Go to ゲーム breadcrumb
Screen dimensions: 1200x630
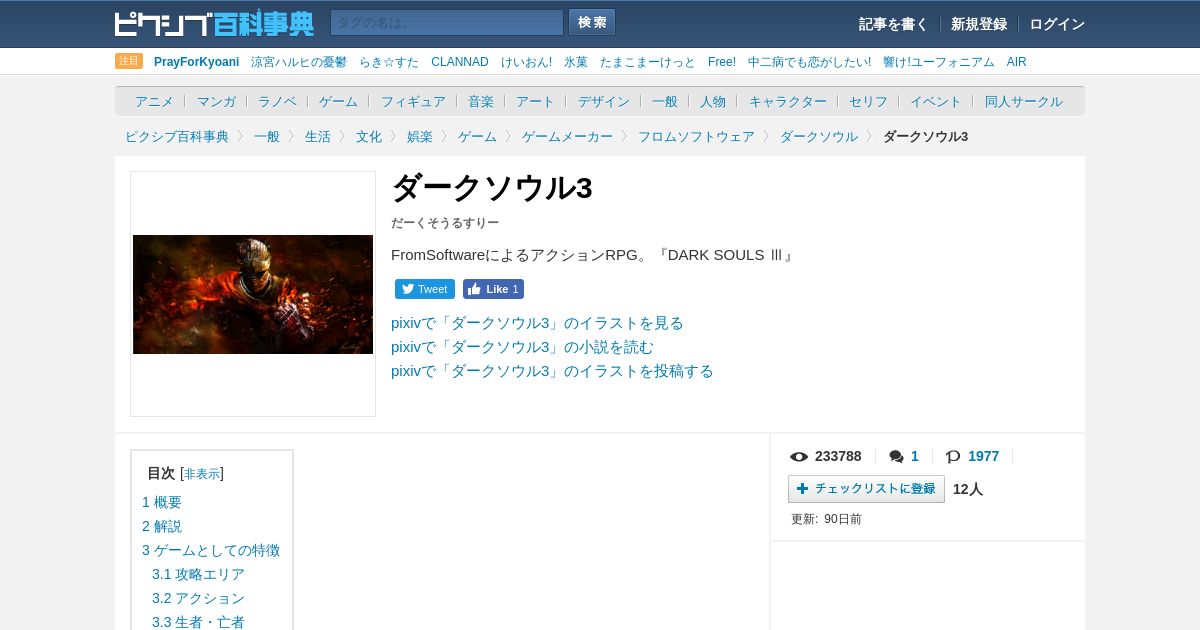tap(477, 136)
